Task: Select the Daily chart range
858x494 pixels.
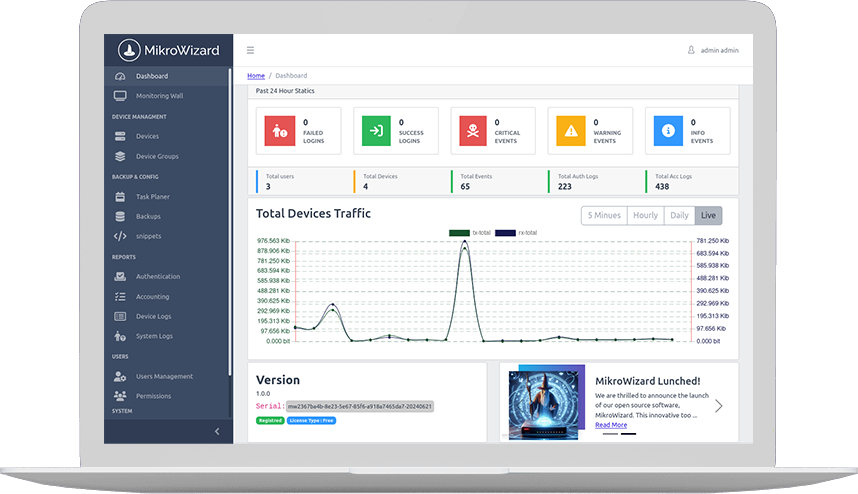Action: pos(679,215)
